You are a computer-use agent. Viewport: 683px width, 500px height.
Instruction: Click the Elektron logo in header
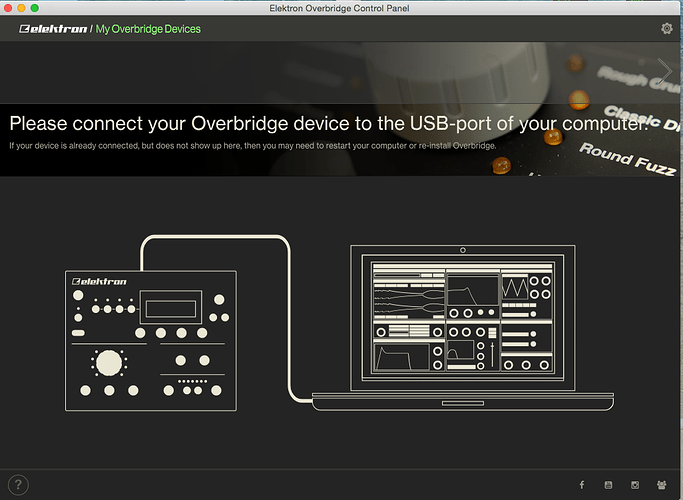(x=53, y=29)
